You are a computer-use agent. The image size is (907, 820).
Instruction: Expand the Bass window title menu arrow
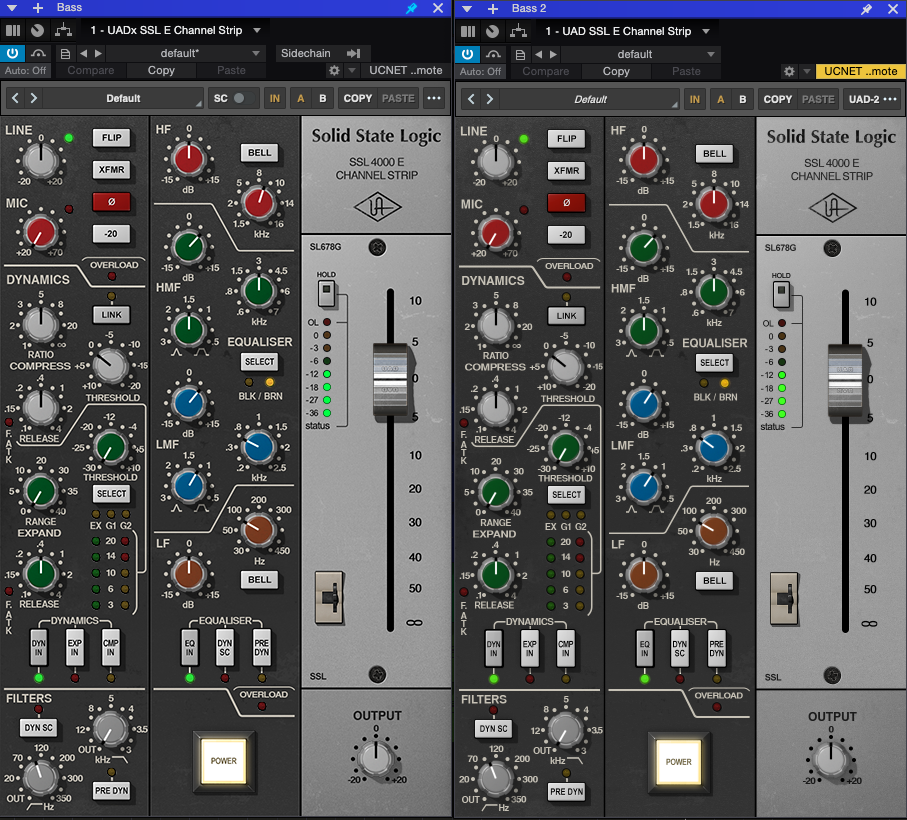12,8
